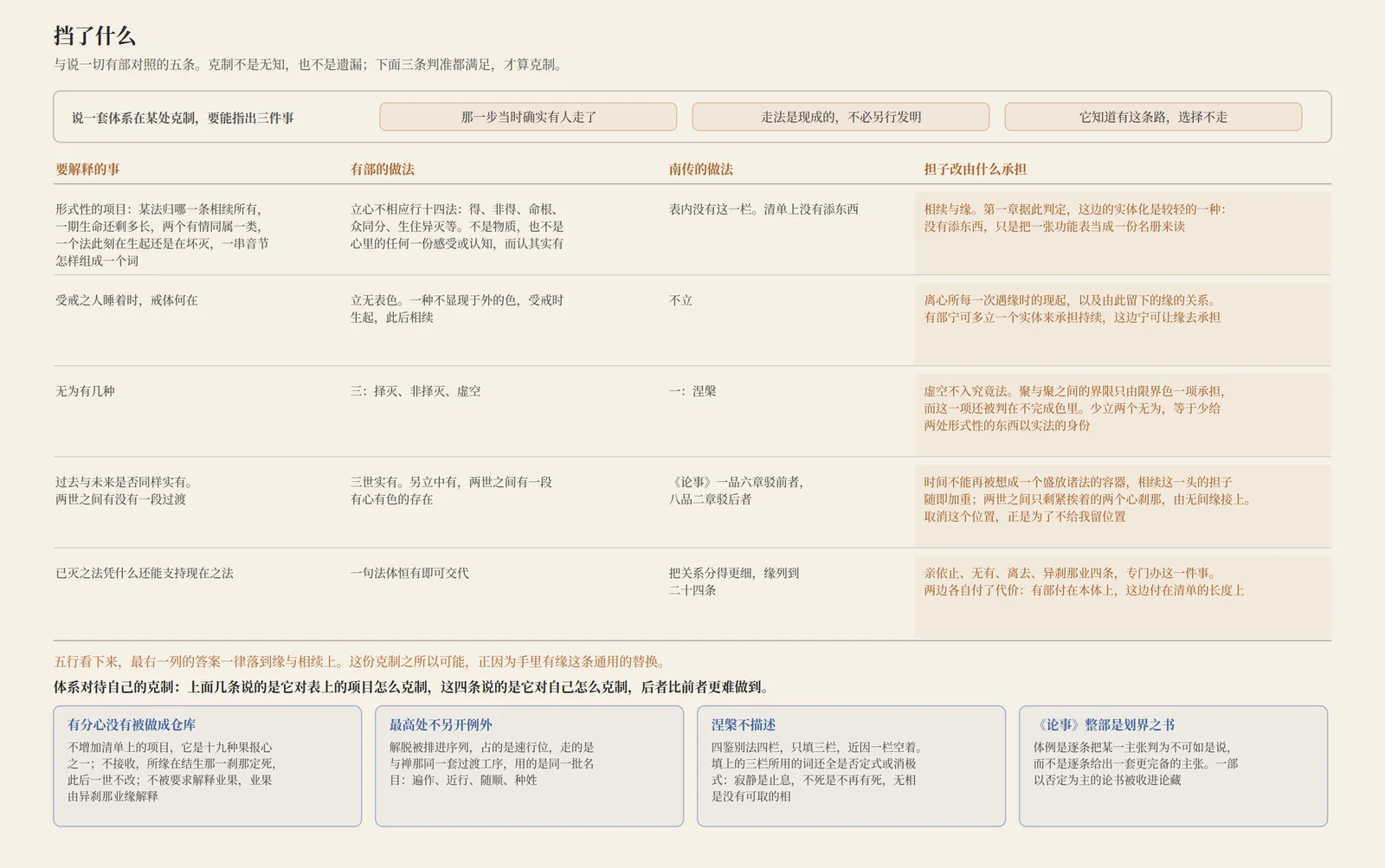This screenshot has width=1385, height=868.
Task: Select the row '受戒之人睡着时，戒体何在'
Action: tap(692, 320)
